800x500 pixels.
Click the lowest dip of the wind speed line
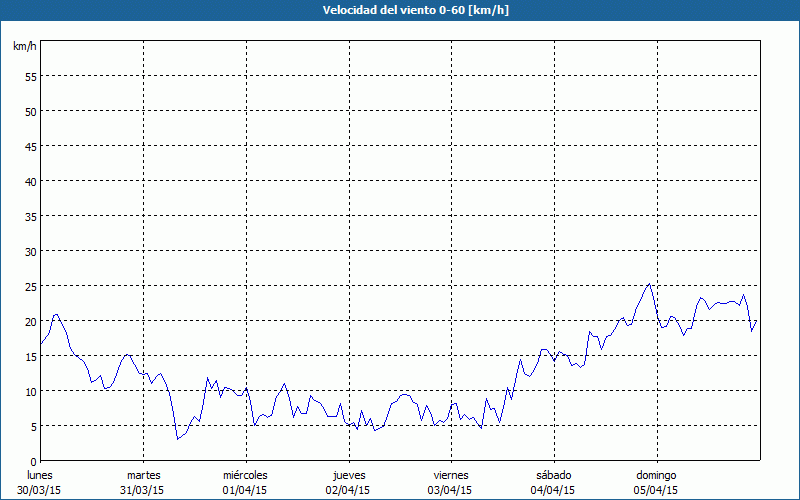tap(178, 439)
